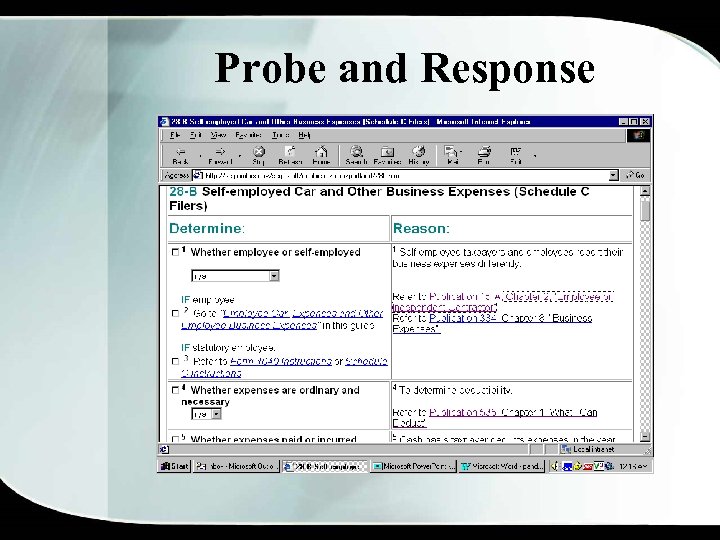This screenshot has width=720, height=540.
Task: Open the Search pane from the toolbar
Action: coord(356,156)
